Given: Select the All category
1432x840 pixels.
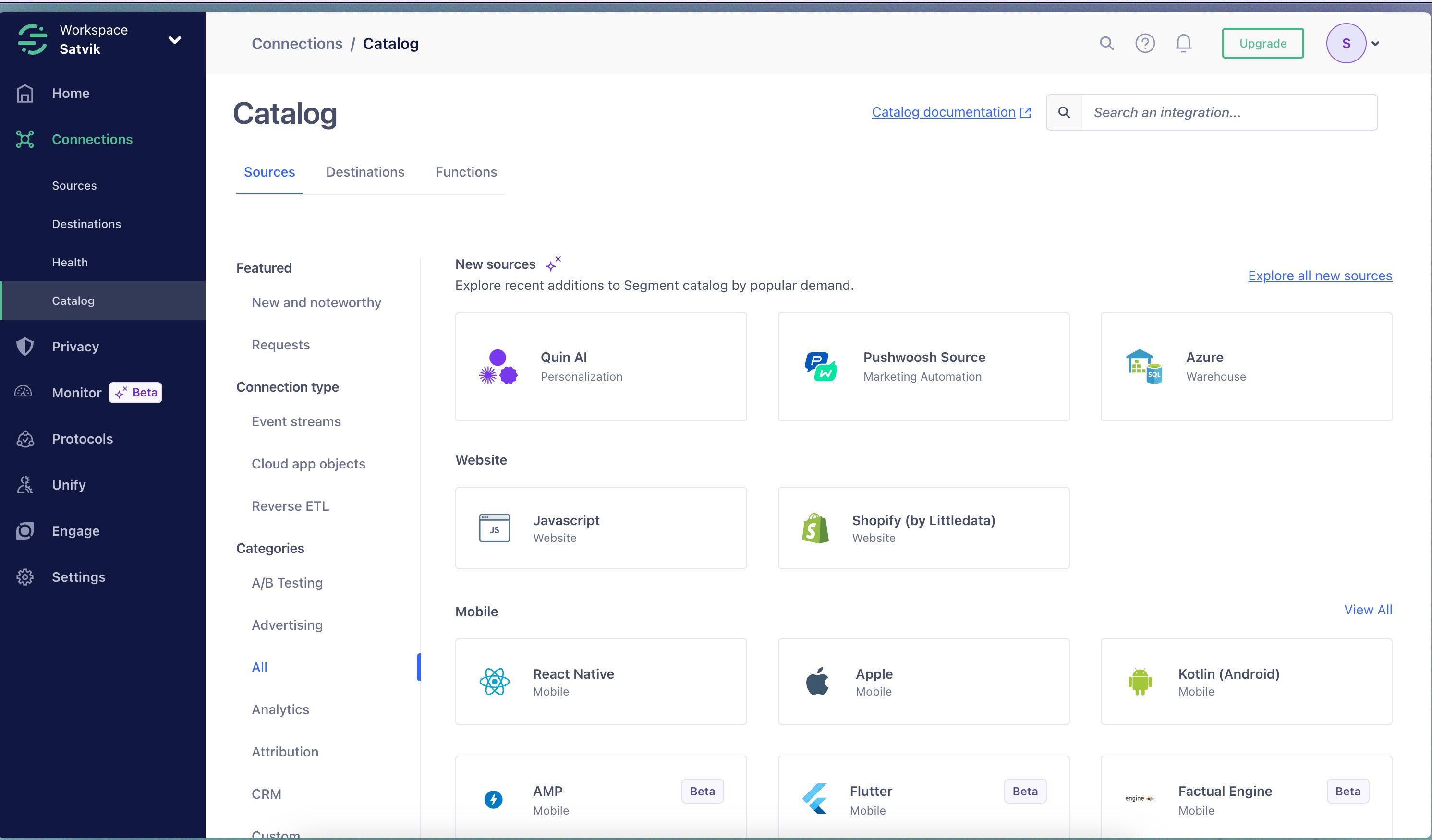Looking at the screenshot, I should click(260, 667).
